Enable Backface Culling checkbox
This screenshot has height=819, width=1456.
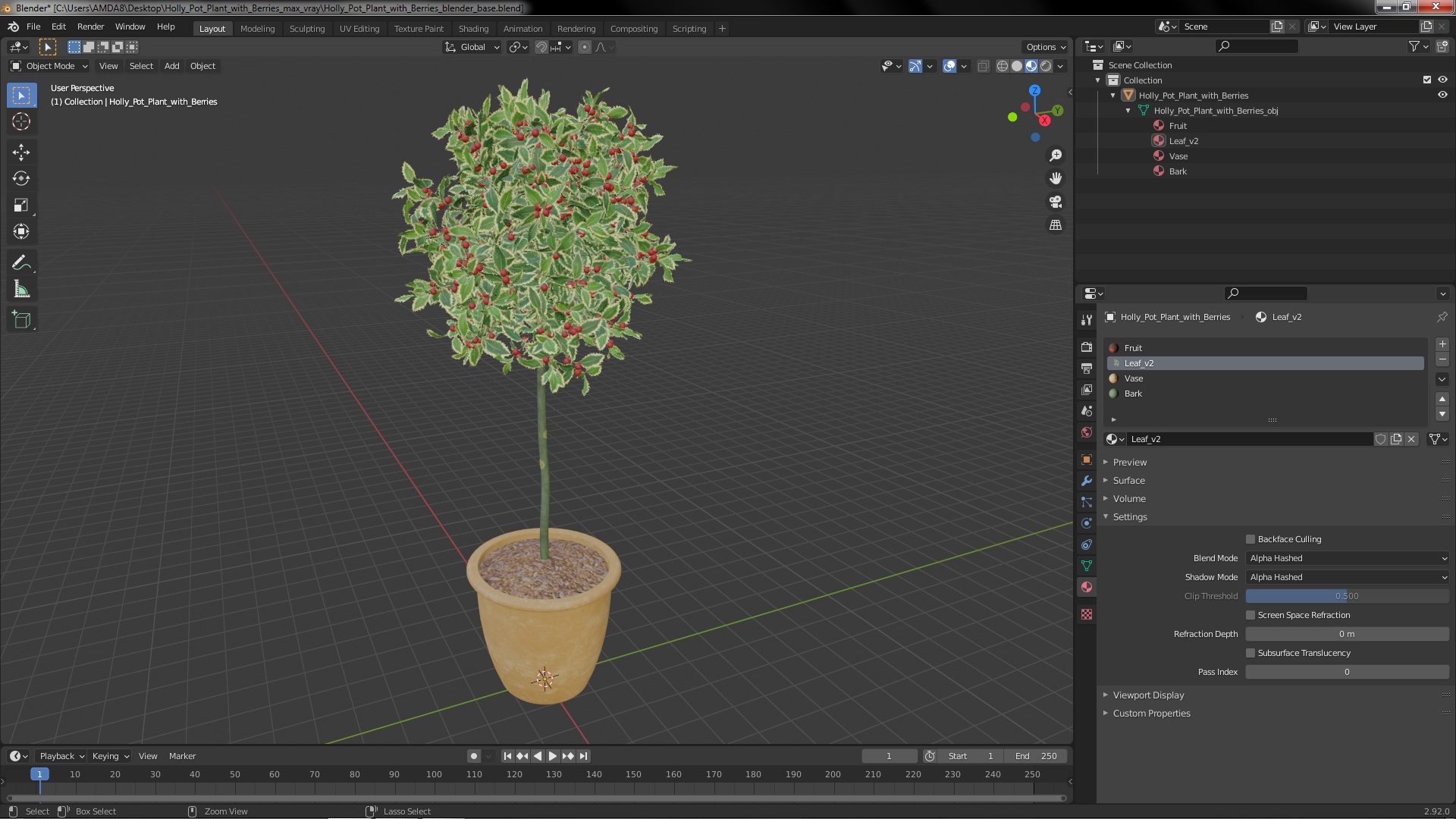(1250, 539)
